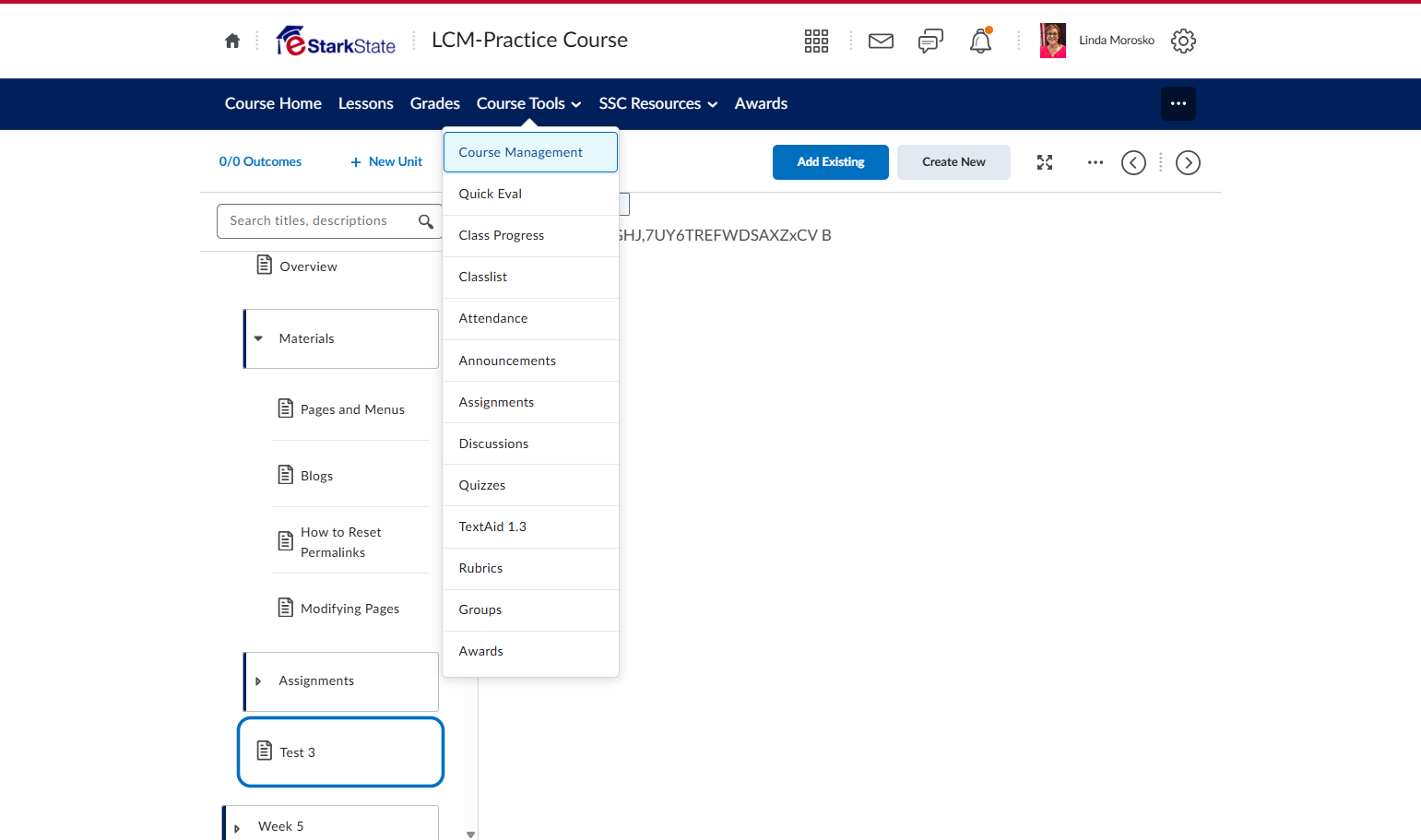Open Discussions from the menu
The width and height of the screenshot is (1421, 840).
[x=530, y=444]
